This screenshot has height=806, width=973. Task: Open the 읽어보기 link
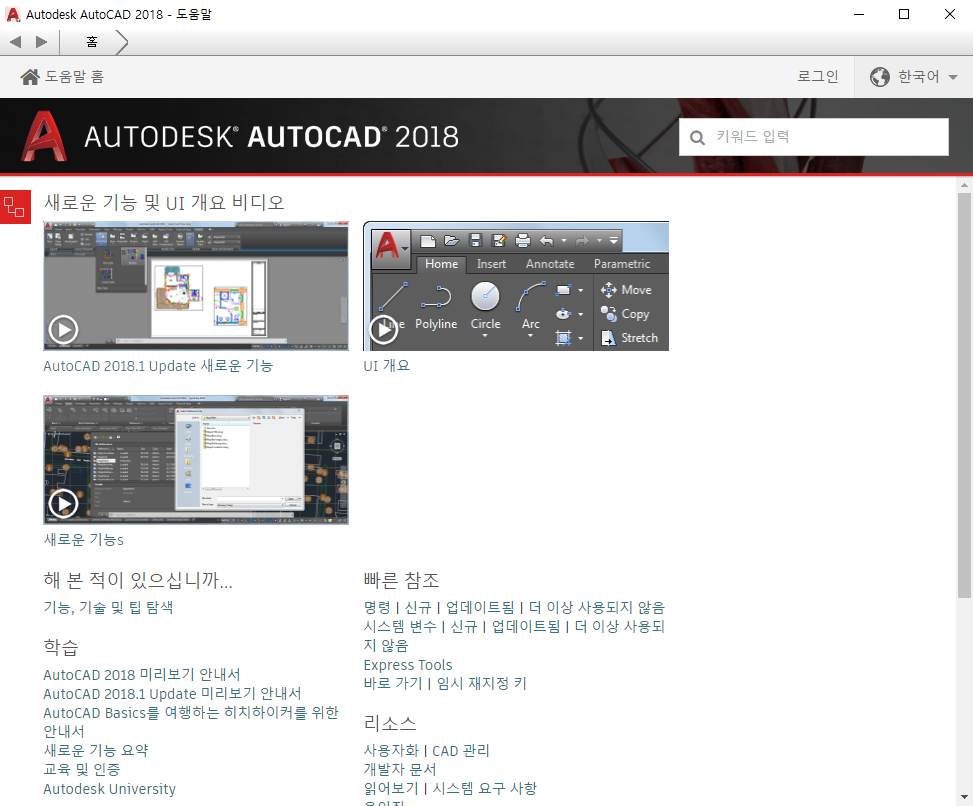coord(391,789)
